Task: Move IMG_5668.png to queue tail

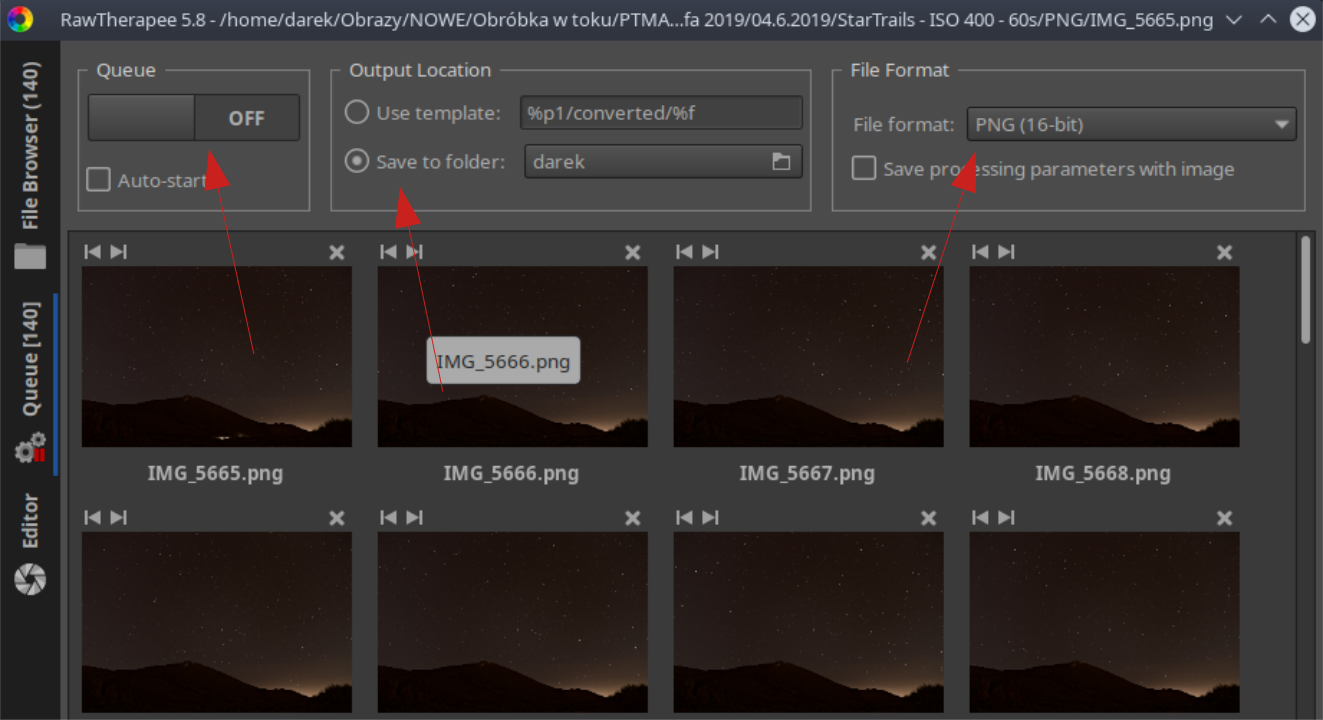Action: coord(1006,252)
